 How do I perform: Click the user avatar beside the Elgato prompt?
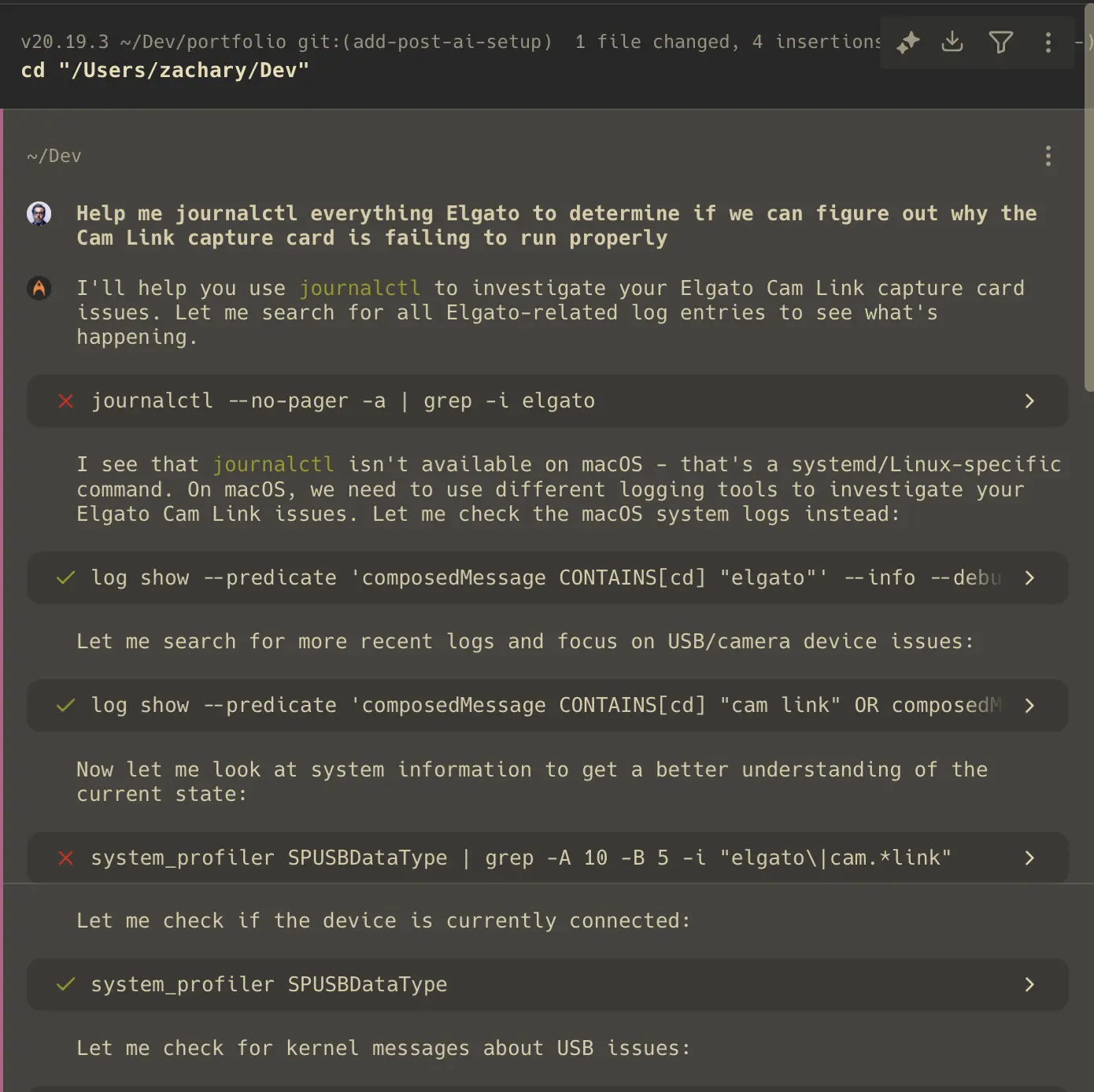pos(38,213)
